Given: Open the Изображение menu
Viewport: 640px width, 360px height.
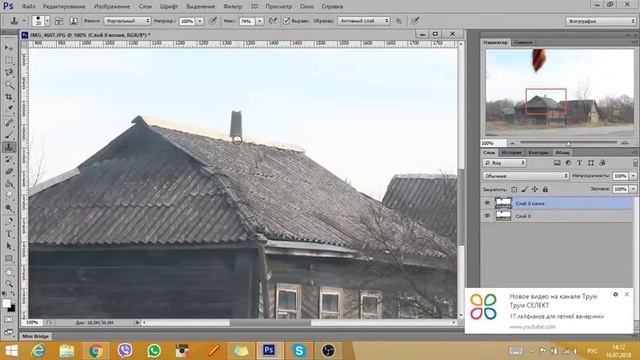Looking at the screenshot, I should coord(112,7).
